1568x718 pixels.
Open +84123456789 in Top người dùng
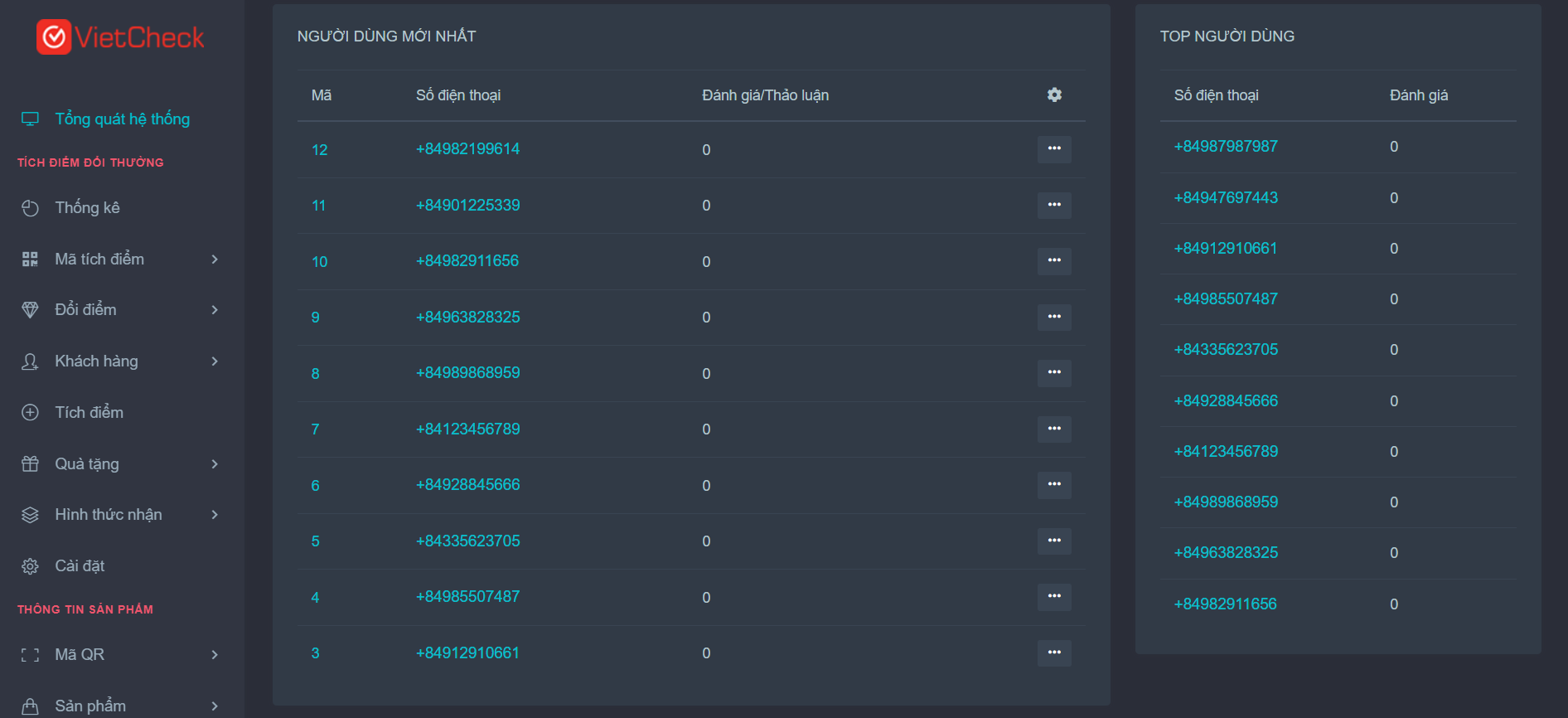pyautogui.click(x=1226, y=452)
